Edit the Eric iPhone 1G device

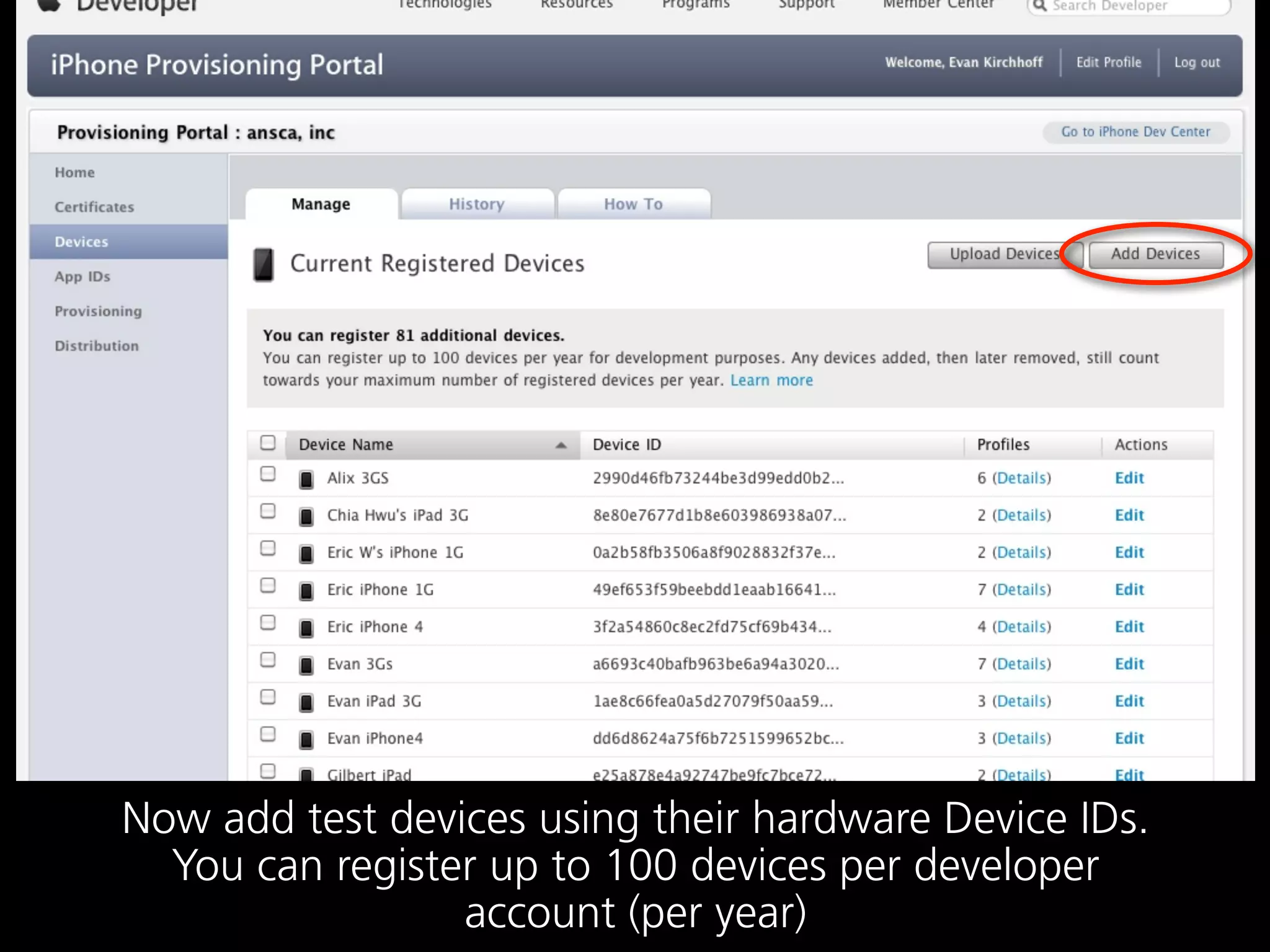pyautogui.click(x=1129, y=590)
